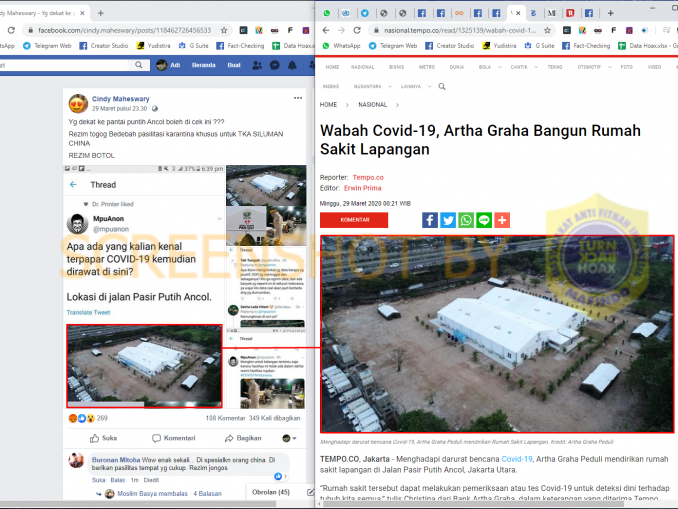Open the METRO section in Tempo menu

click(427, 67)
